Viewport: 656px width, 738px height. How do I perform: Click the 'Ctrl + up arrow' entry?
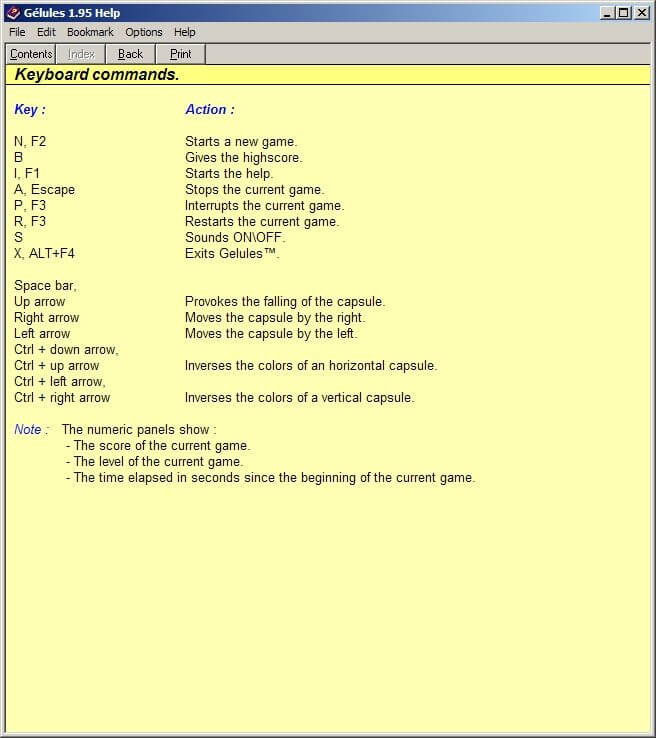tap(56, 365)
